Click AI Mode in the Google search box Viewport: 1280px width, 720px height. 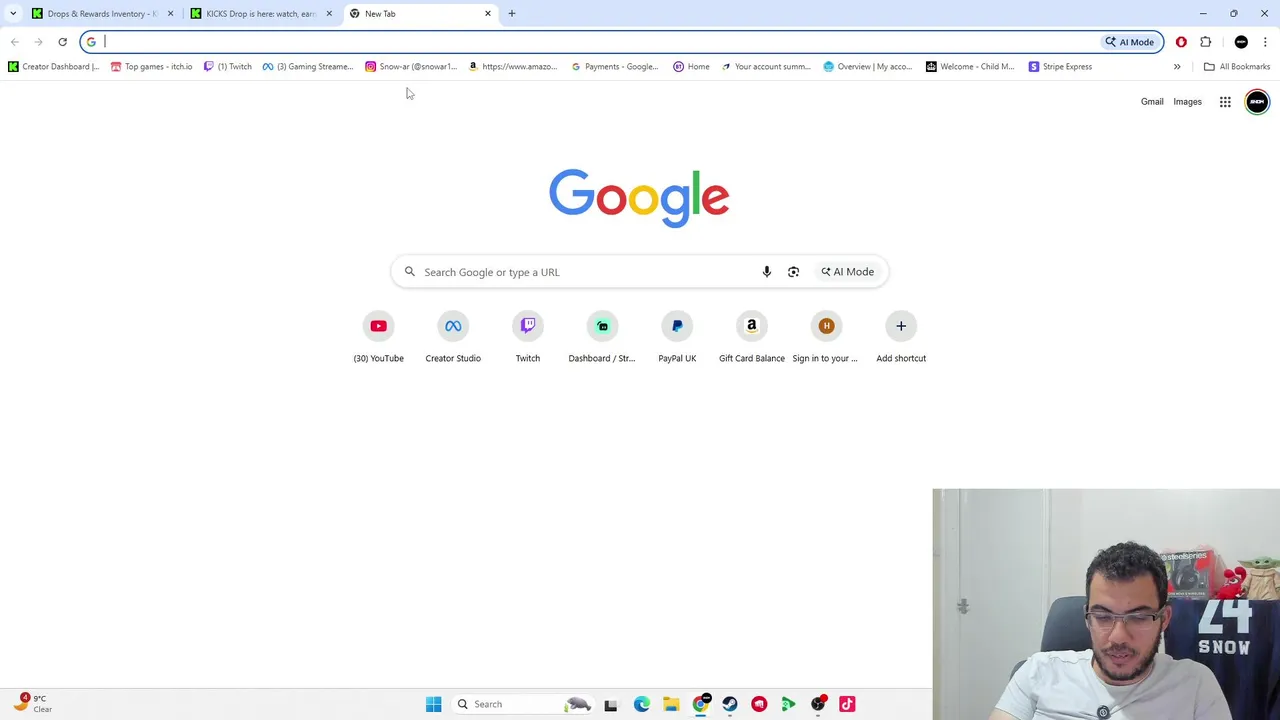[x=848, y=272]
